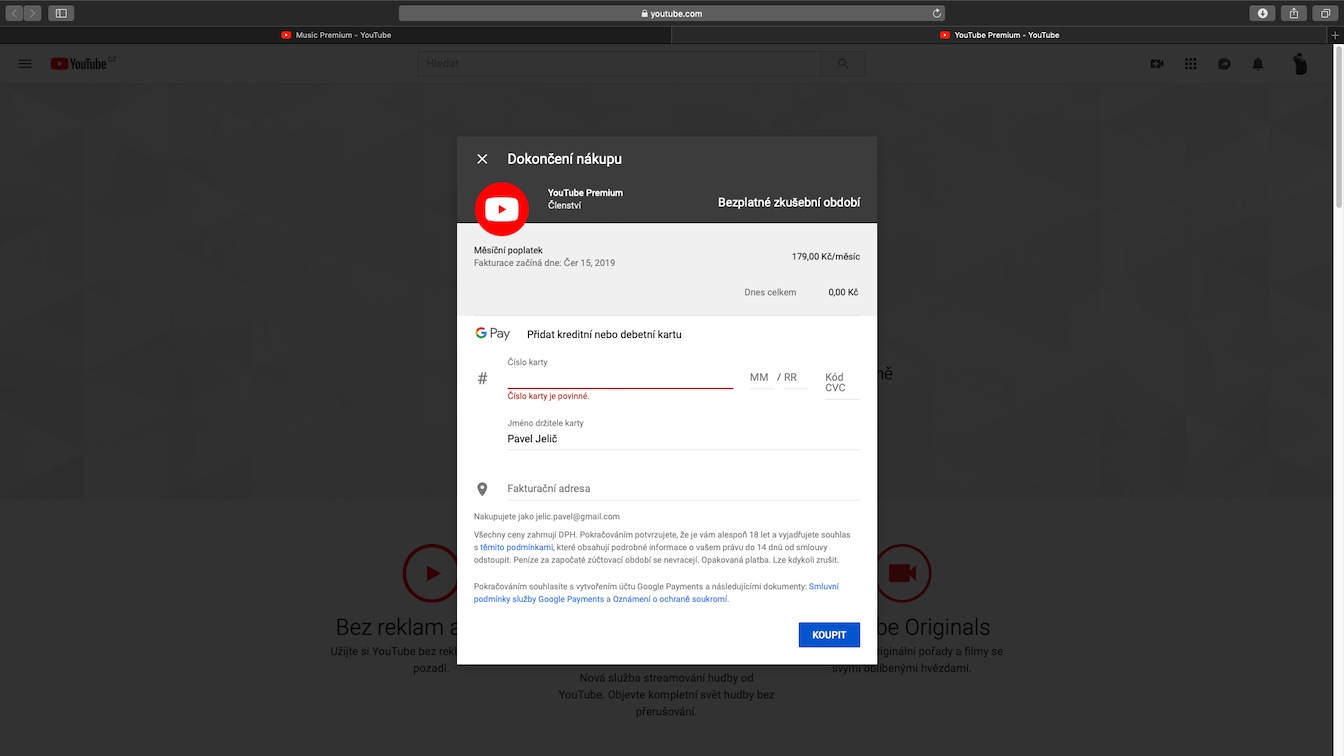Open the YouTube apps grid icon
This screenshot has width=1344, height=756.
click(1190, 64)
